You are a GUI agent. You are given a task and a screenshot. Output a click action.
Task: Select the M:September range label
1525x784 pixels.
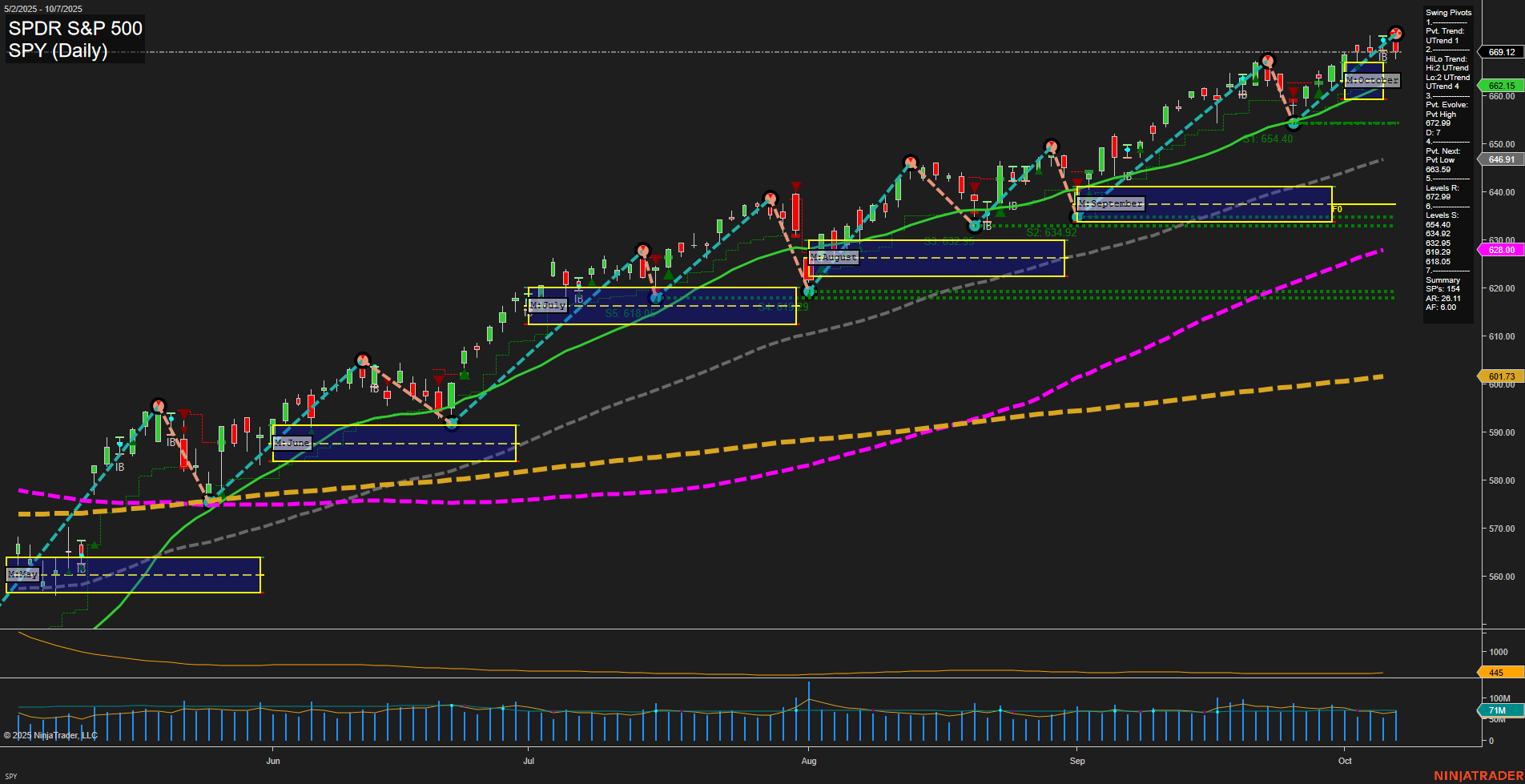[x=1112, y=204]
